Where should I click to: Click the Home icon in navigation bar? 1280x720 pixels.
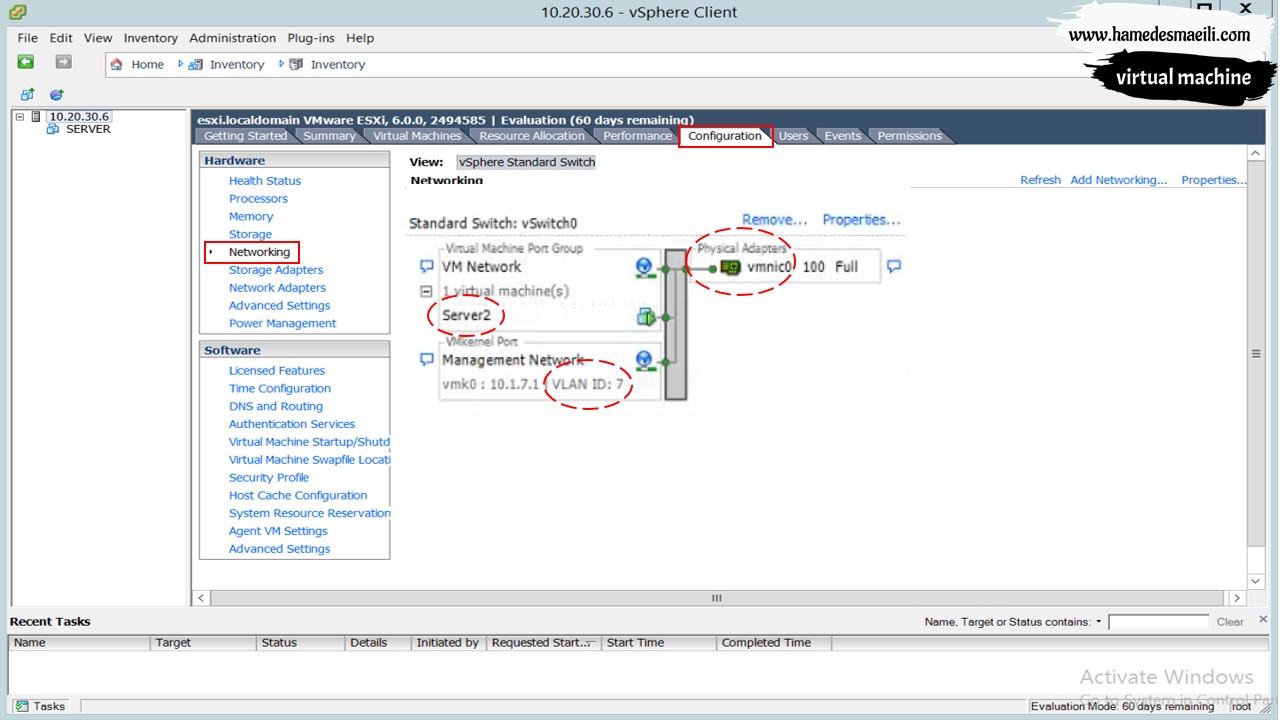pyautogui.click(x=117, y=64)
